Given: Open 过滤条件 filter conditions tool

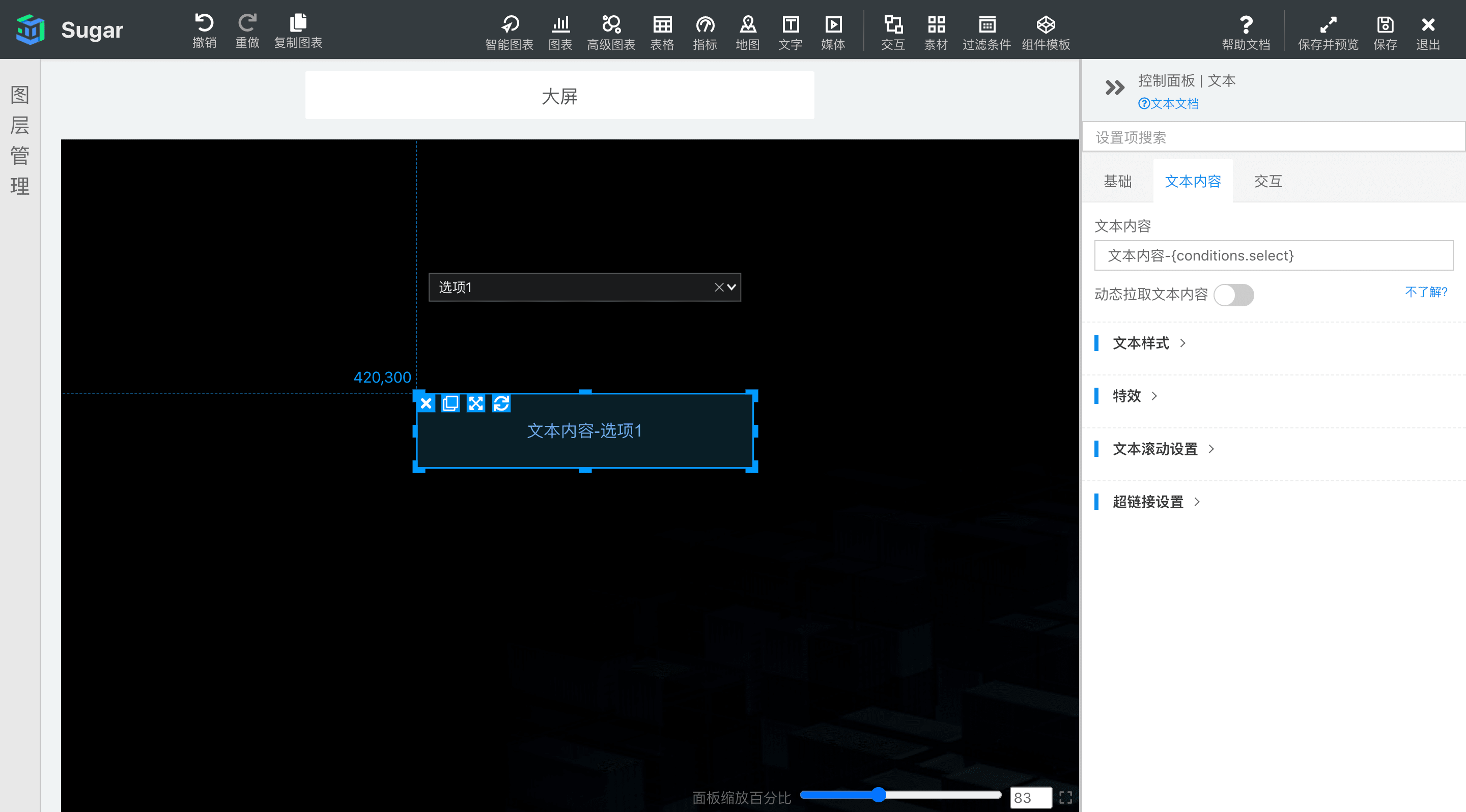Looking at the screenshot, I should pos(986,33).
